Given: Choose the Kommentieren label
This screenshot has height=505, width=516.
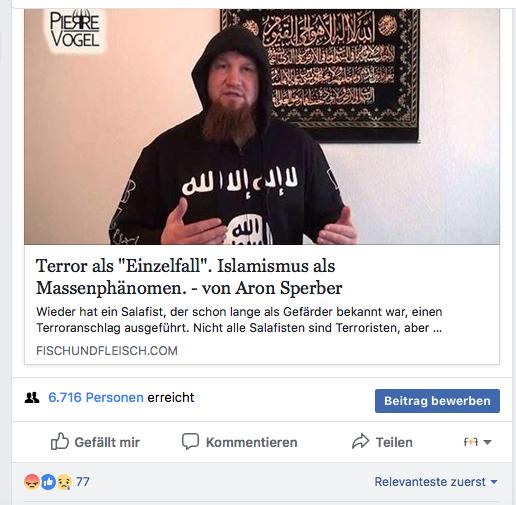Looking at the screenshot, I should [x=252, y=442].
